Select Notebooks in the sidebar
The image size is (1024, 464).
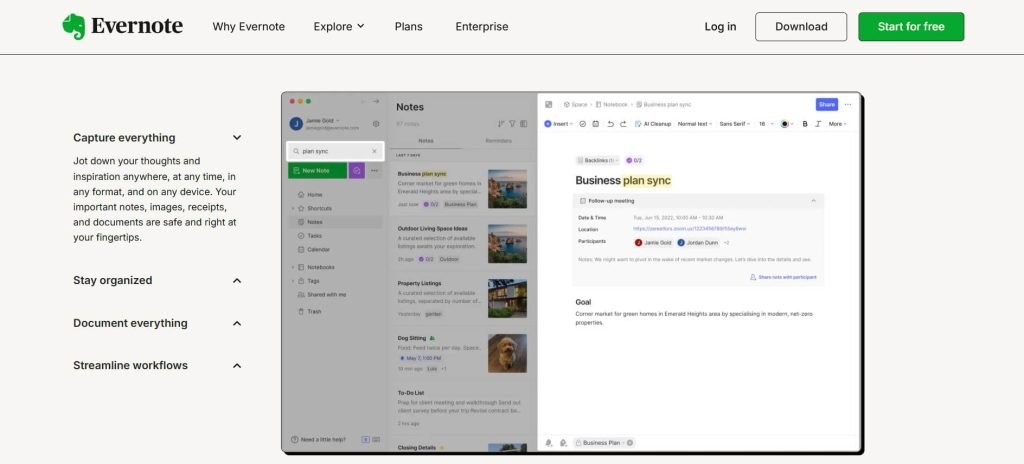(315, 267)
